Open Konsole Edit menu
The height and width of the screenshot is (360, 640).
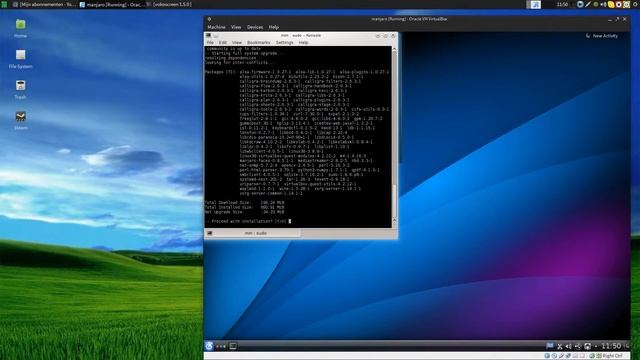point(222,42)
